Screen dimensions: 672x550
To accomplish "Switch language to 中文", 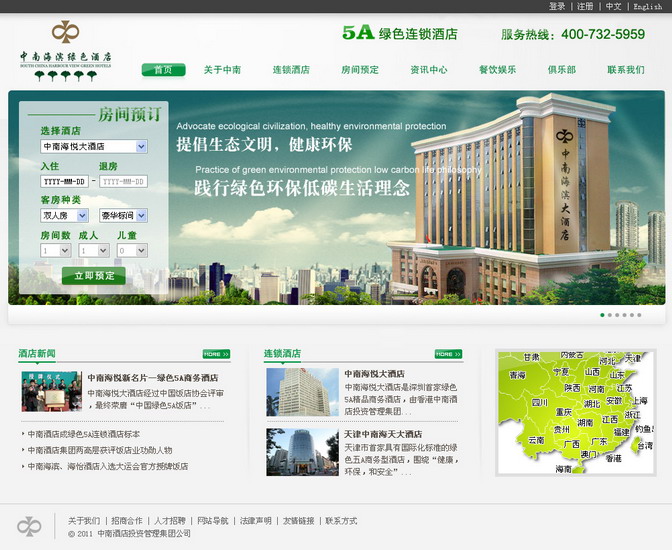I will coord(613,6).
